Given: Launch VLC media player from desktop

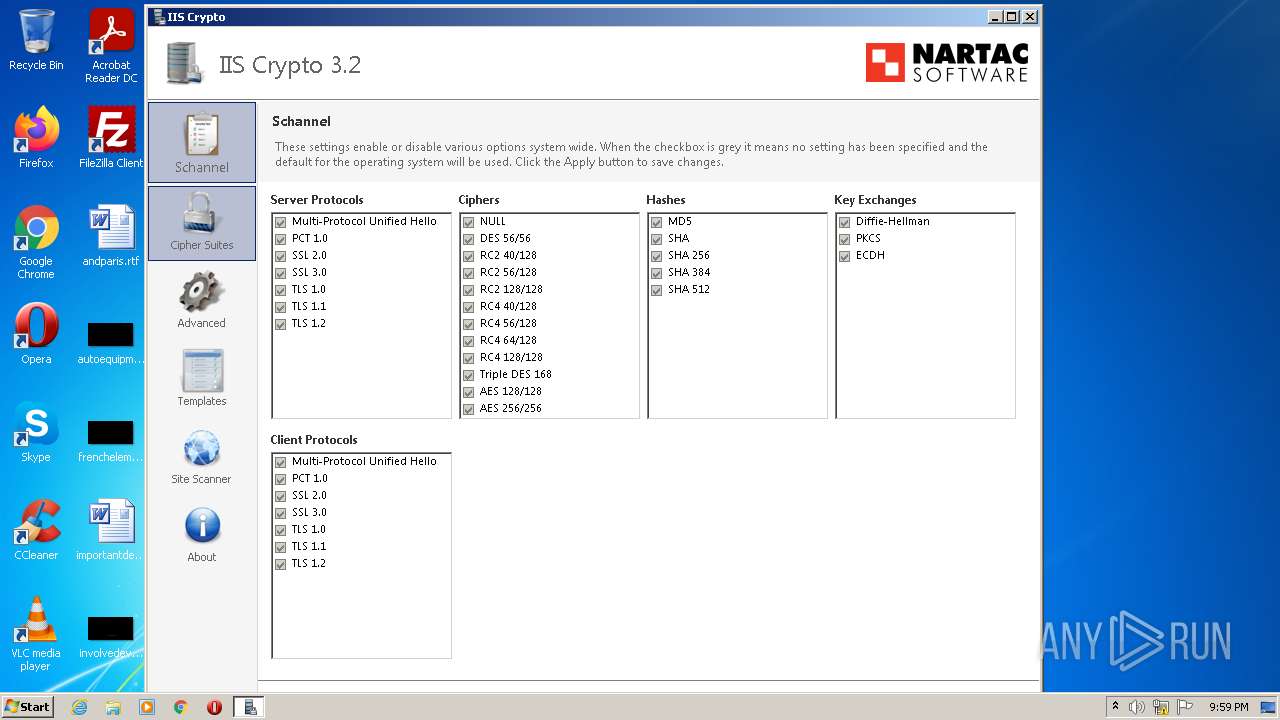Looking at the screenshot, I should (x=36, y=634).
